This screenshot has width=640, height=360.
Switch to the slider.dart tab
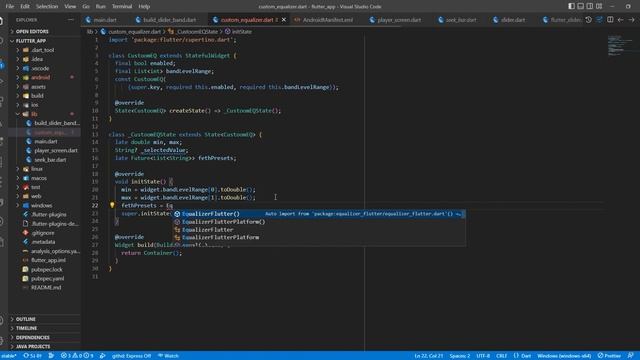tap(513, 20)
